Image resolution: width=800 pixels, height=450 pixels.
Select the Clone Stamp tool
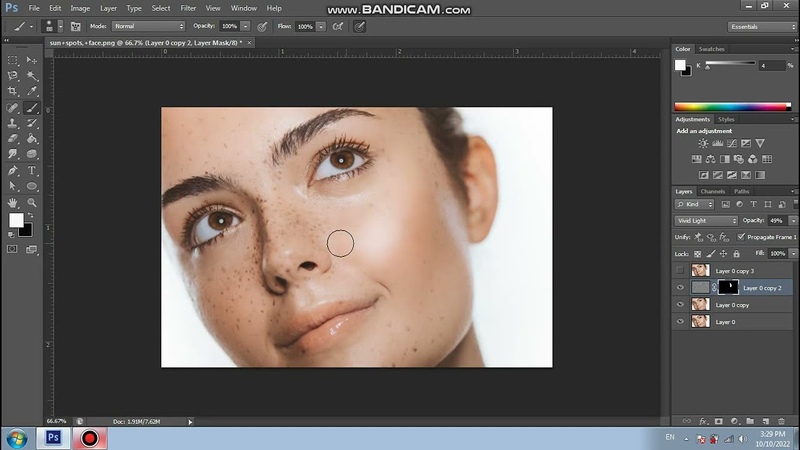(13, 123)
